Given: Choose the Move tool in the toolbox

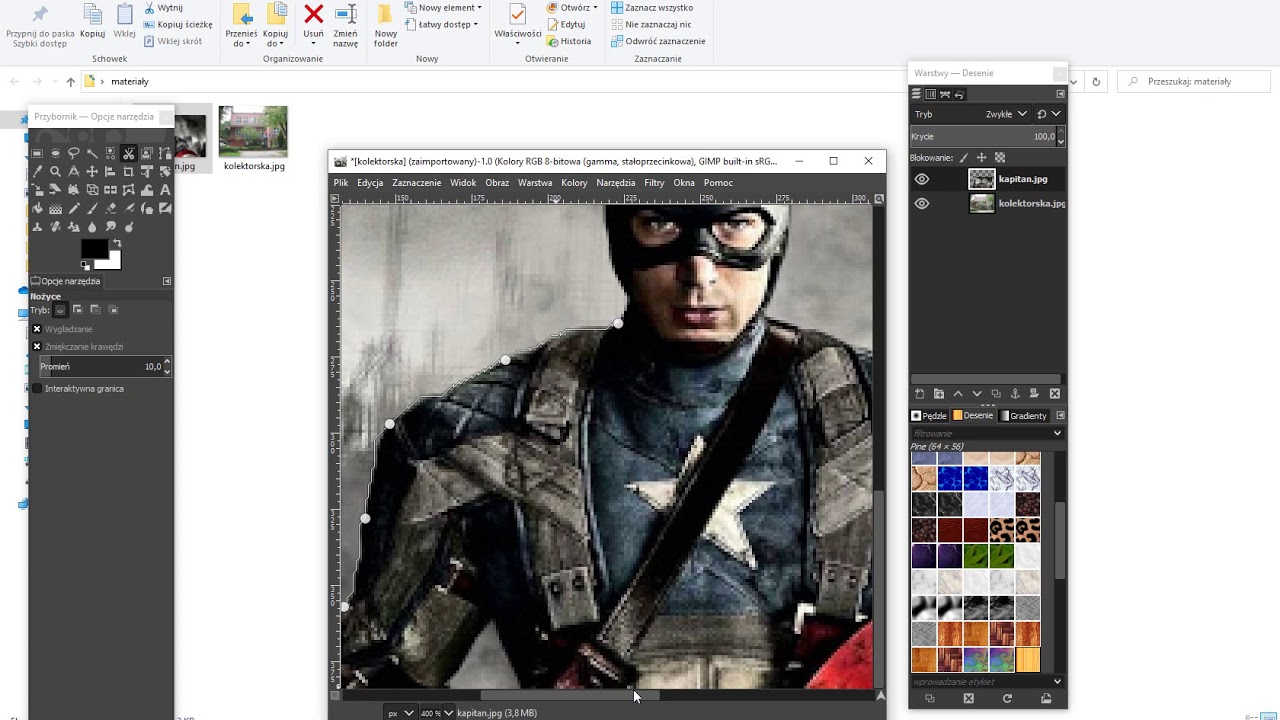Looking at the screenshot, I should coord(92,171).
